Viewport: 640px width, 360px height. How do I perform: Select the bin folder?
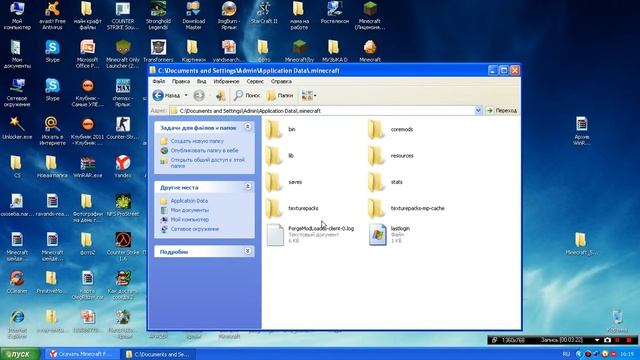[x=280, y=129]
